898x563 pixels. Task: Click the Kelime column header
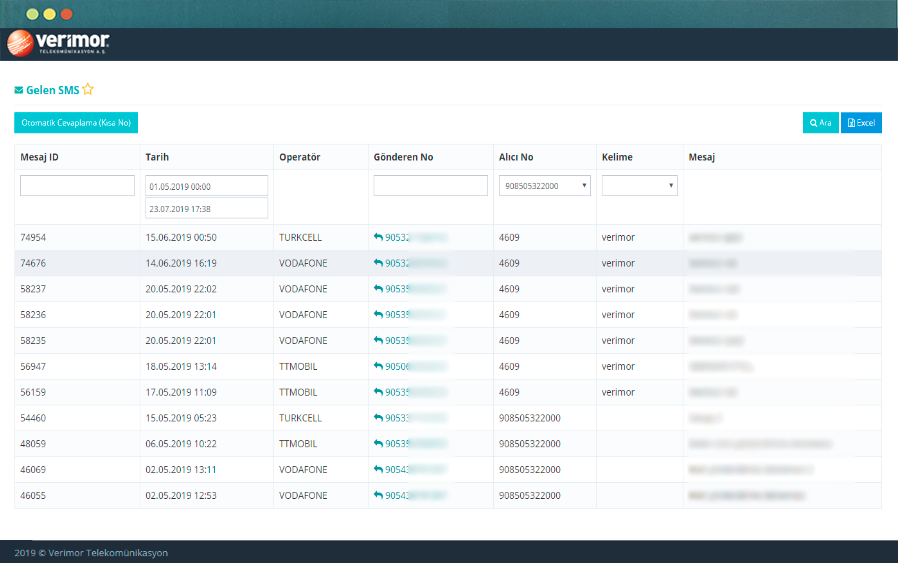(x=617, y=157)
